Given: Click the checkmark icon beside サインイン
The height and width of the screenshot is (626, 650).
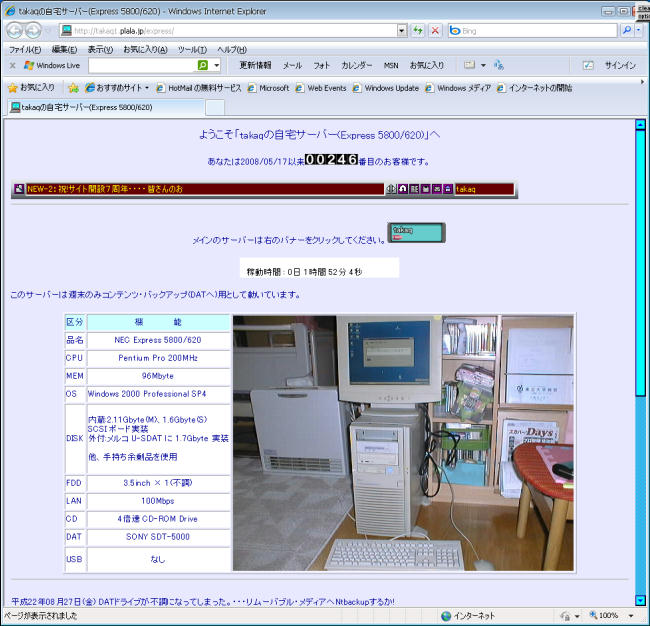Looking at the screenshot, I should coord(588,65).
